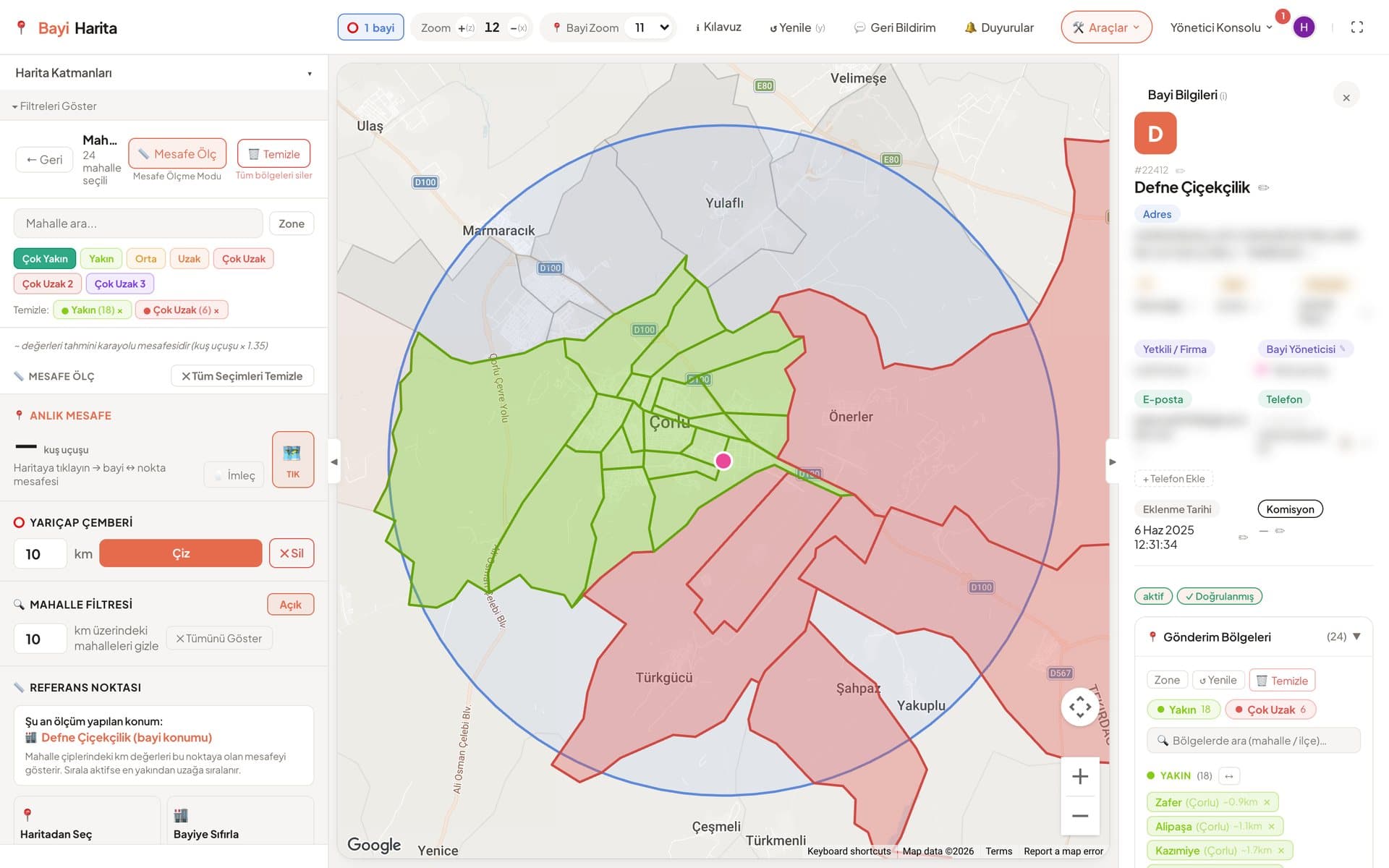
Task: Click the radius km input field
Action: 41,554
